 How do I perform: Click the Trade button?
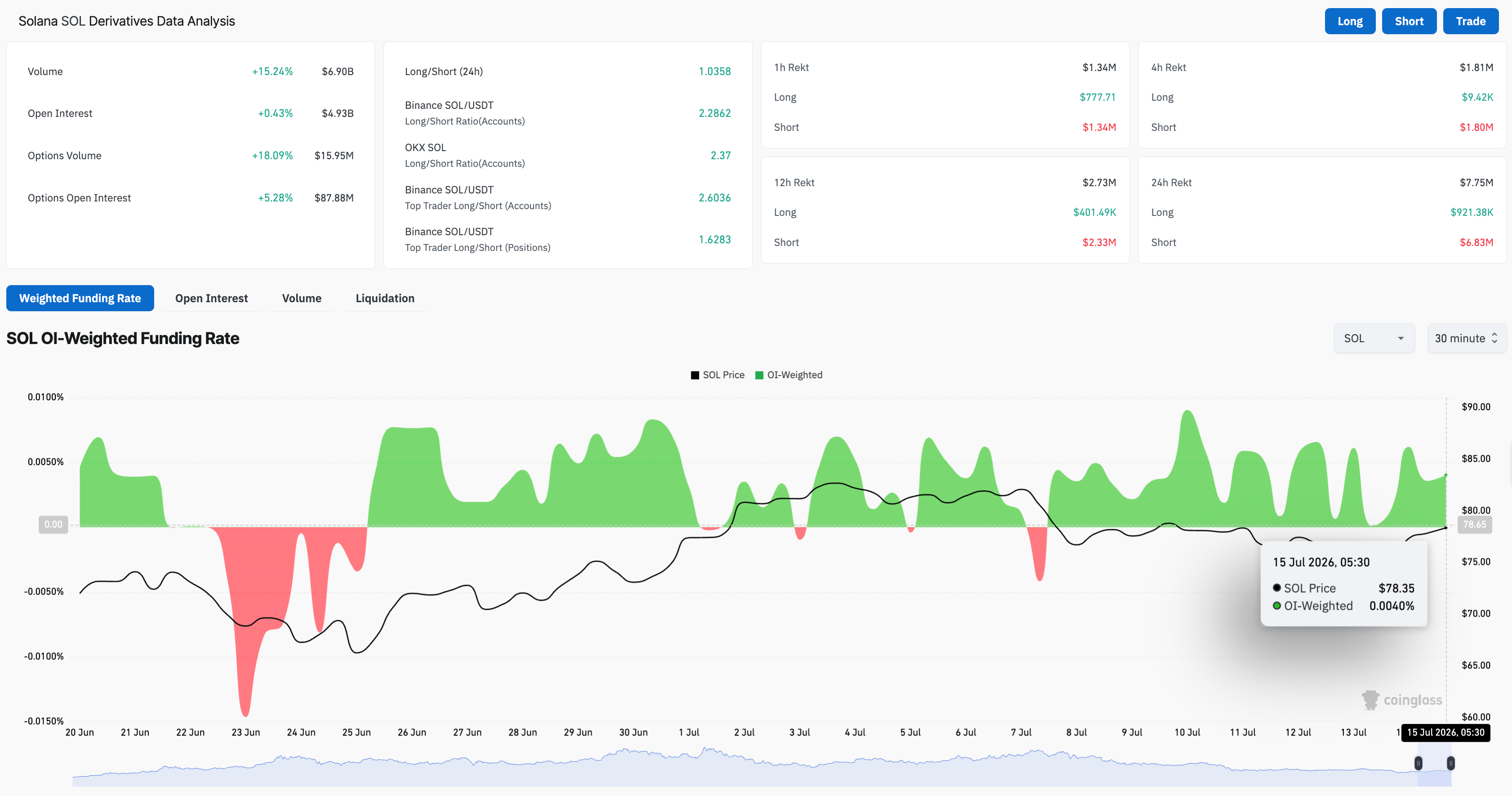[1470, 21]
